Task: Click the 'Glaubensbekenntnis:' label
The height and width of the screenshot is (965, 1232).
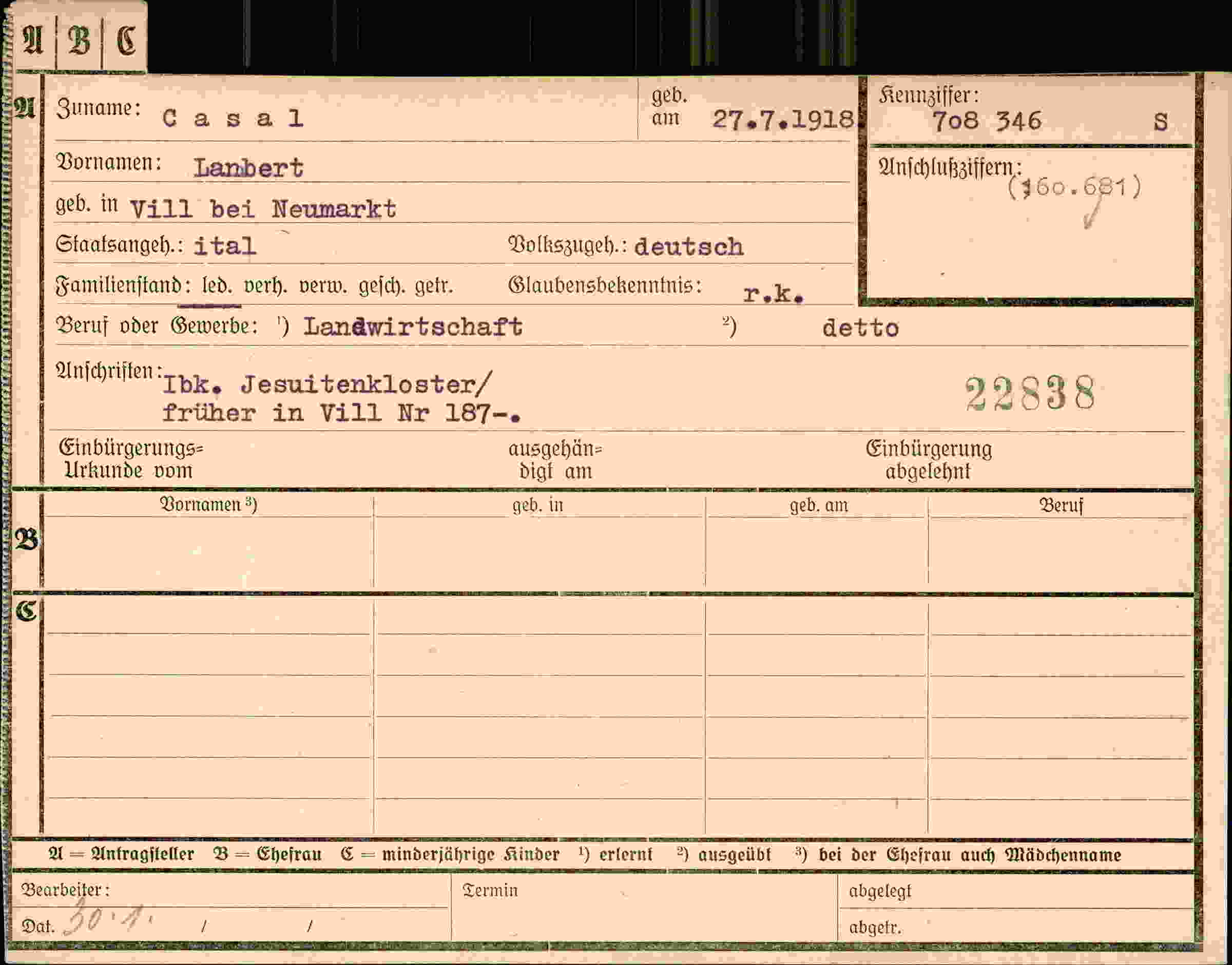Action: [605, 285]
